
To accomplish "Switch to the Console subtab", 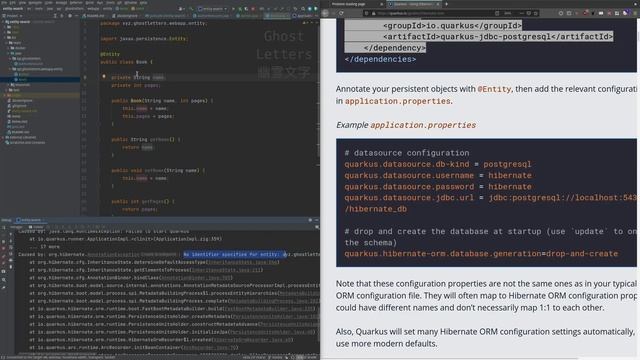I will click(37, 227).
